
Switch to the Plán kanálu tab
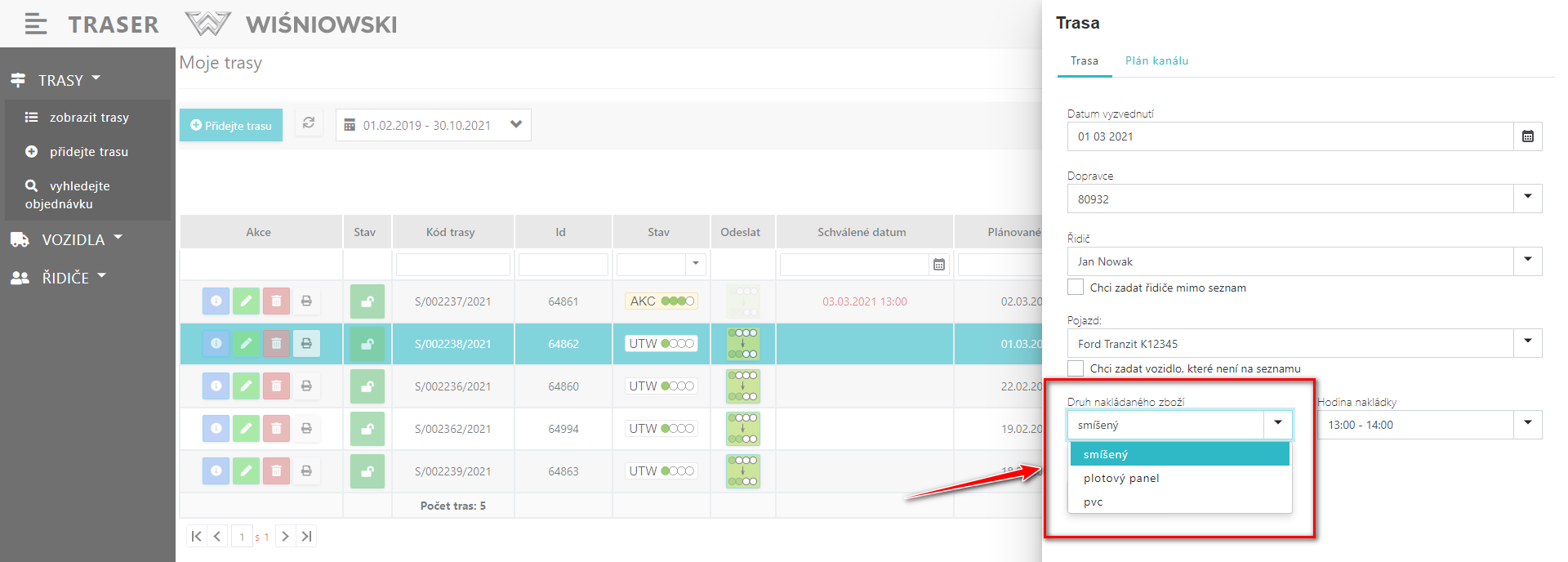[x=1156, y=61]
